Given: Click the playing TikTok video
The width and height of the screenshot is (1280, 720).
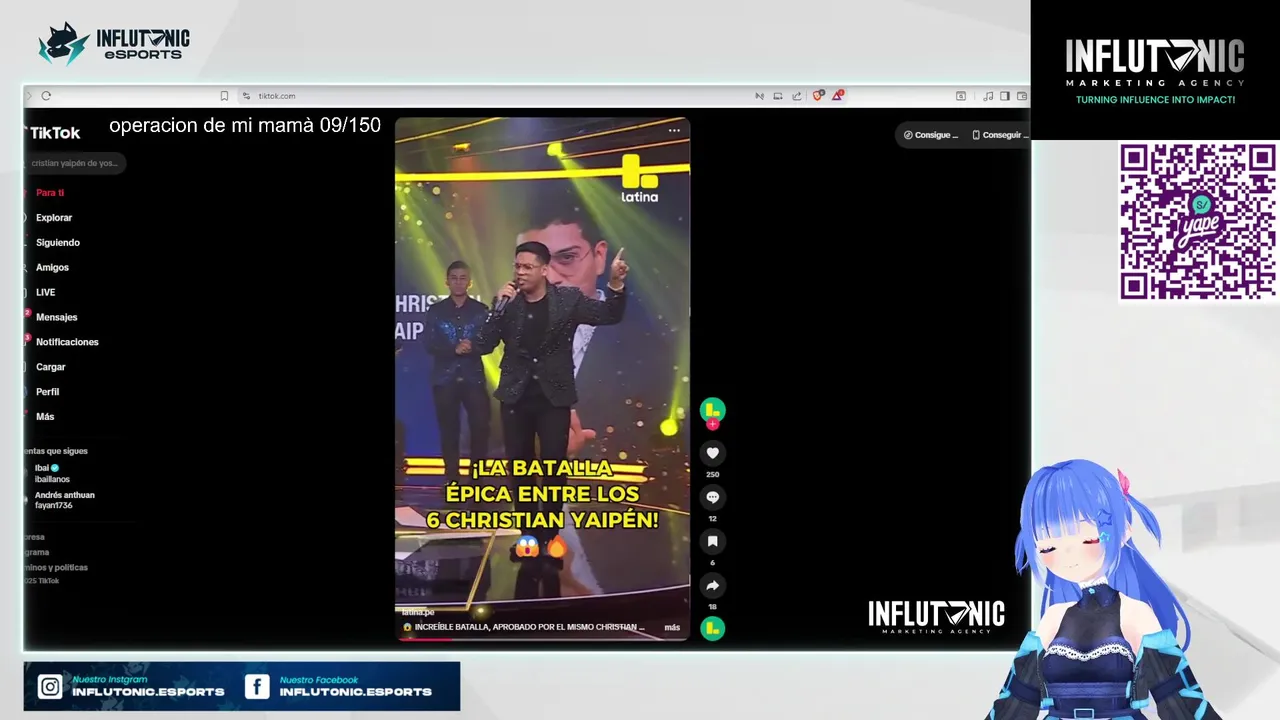Looking at the screenshot, I should (542, 378).
